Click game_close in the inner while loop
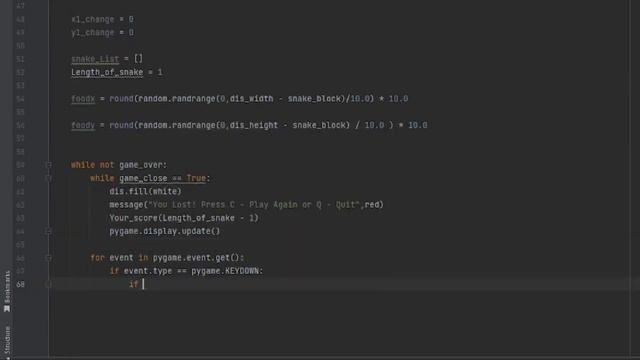Viewport: 640px width, 360px height. click(x=143, y=178)
